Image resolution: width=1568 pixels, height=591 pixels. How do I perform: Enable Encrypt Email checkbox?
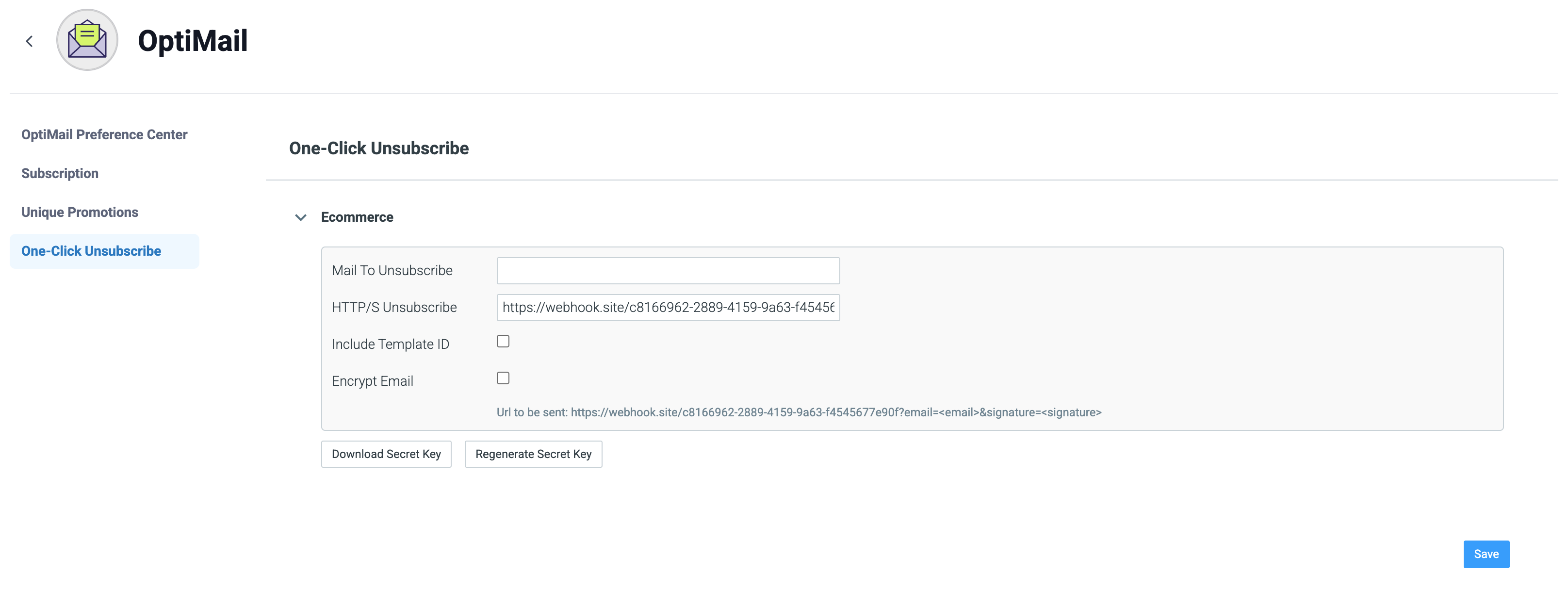(503, 378)
